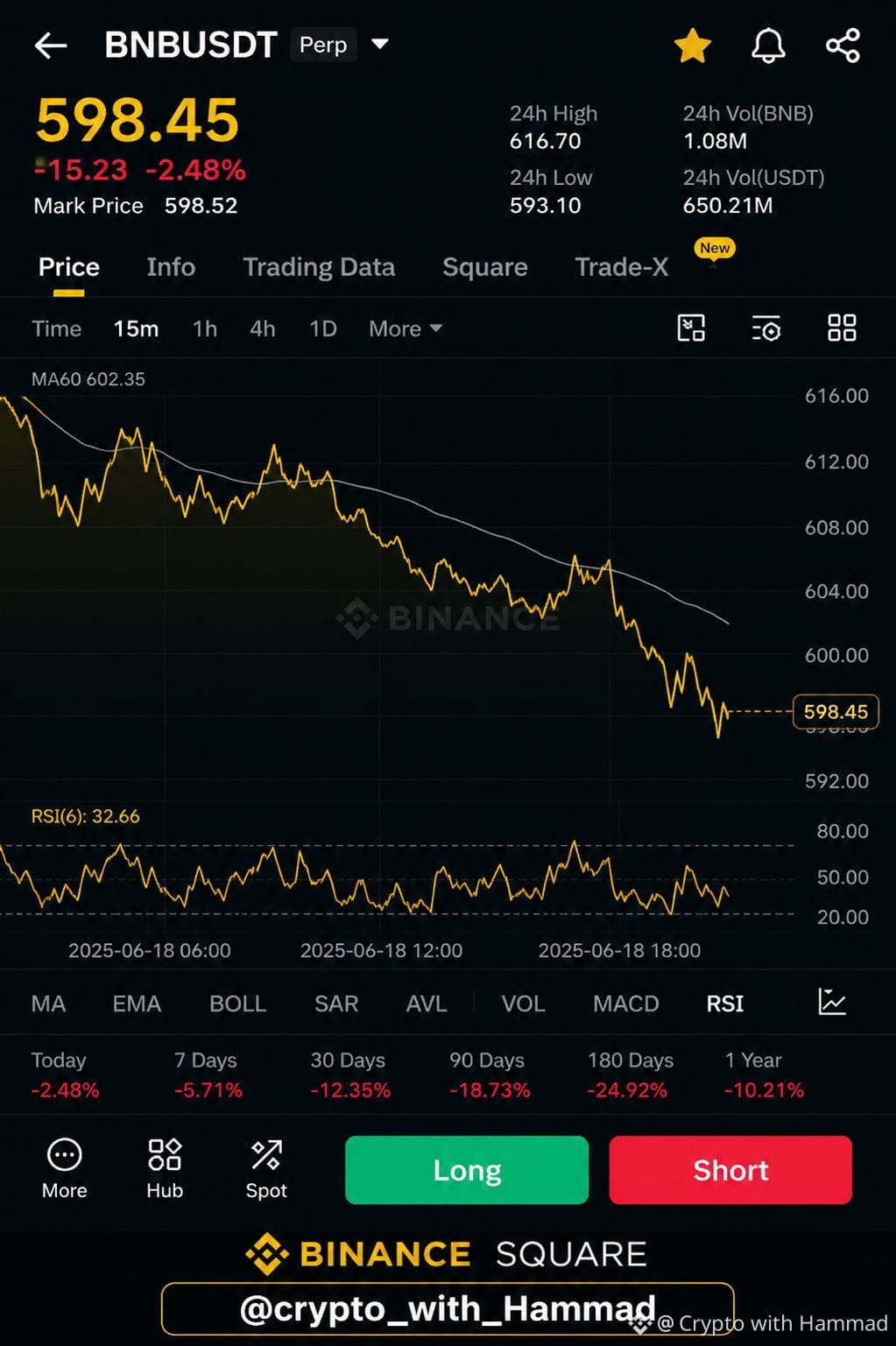Screen dimensions: 896x1346
Task: Tap the RSI(6): 32.66 label
Action: [85, 816]
